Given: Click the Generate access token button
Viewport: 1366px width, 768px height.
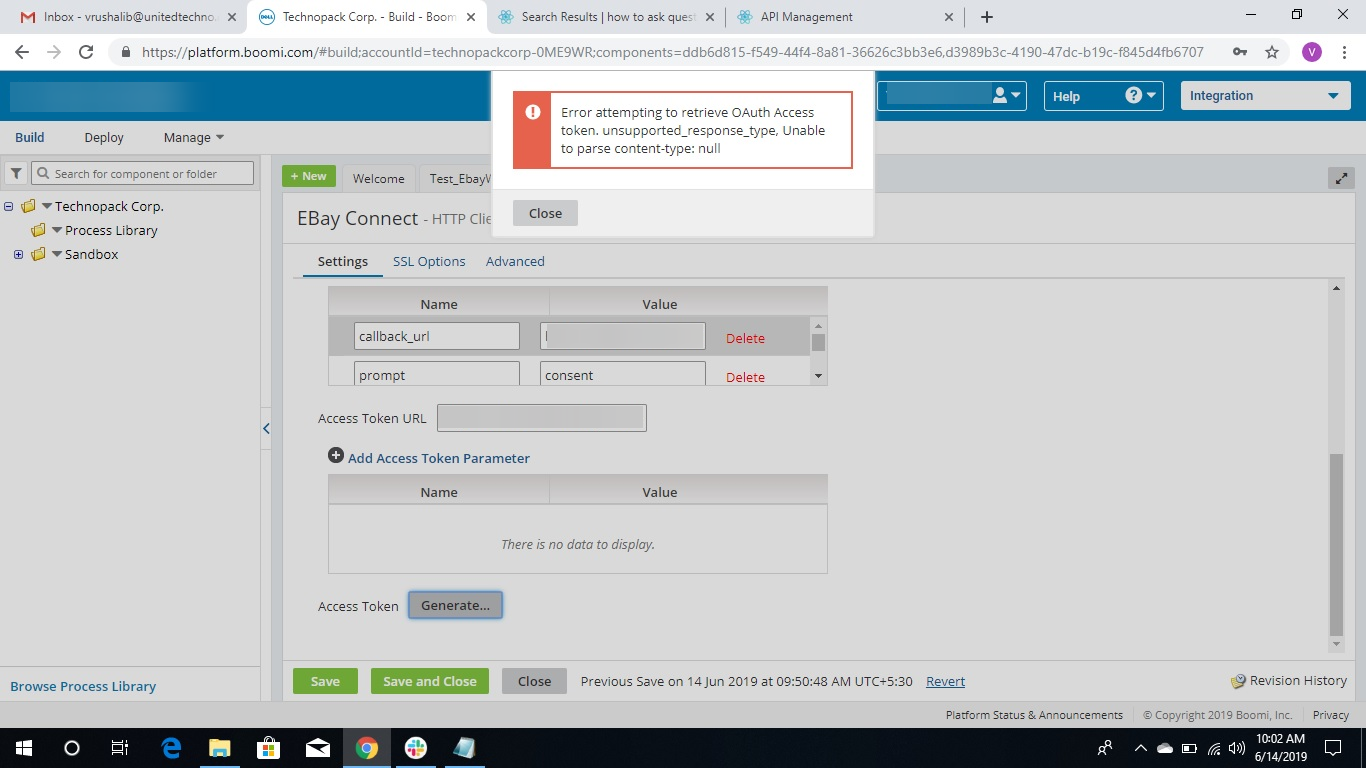Looking at the screenshot, I should 455,605.
